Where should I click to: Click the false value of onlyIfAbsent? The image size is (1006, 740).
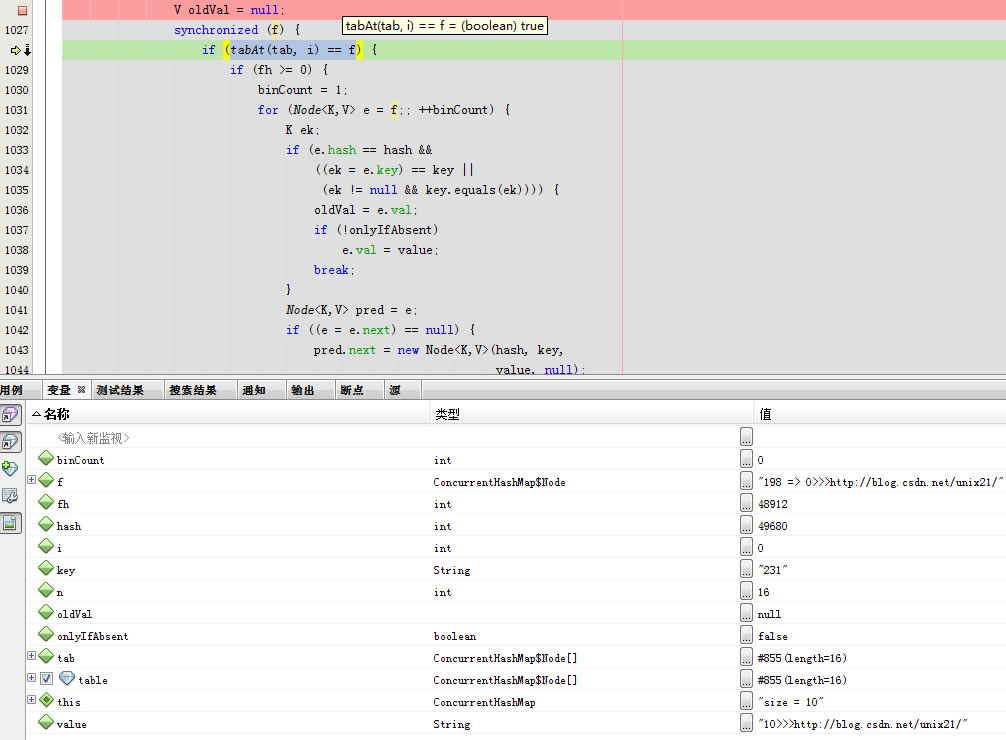pos(772,636)
